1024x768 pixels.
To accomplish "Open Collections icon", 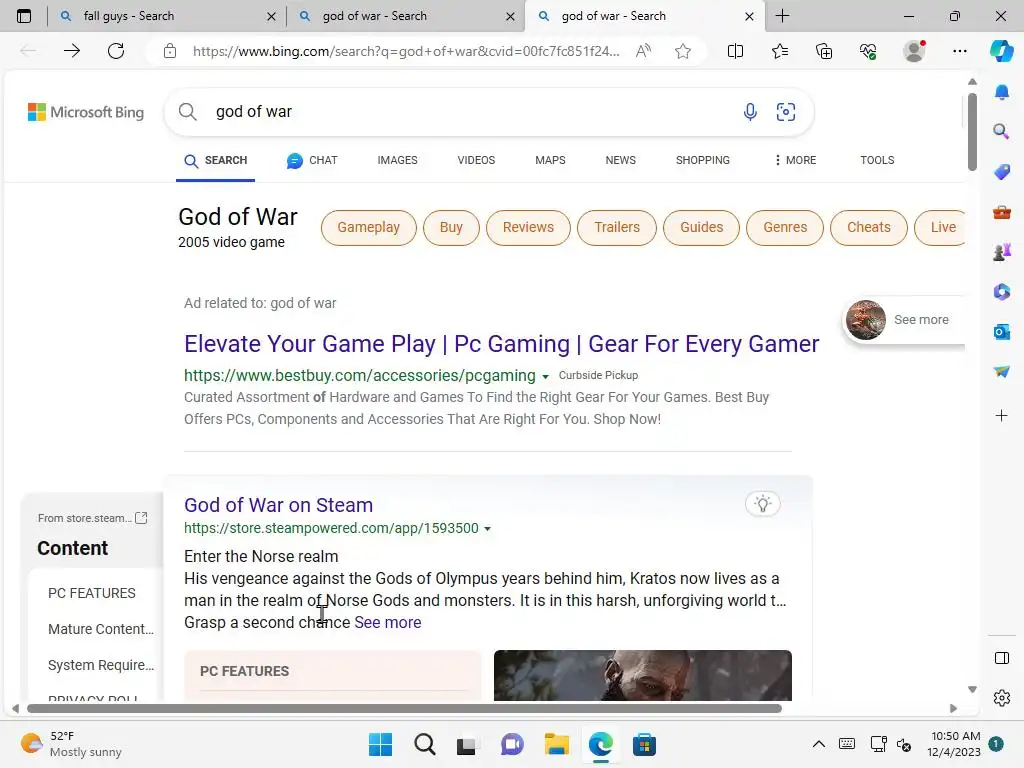I will [824, 51].
